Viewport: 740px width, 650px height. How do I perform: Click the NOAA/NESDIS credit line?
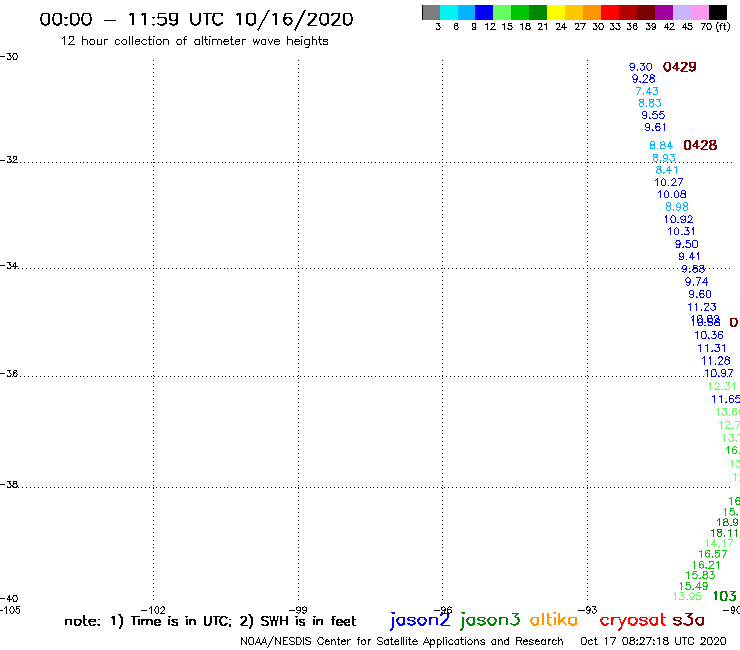point(402,642)
